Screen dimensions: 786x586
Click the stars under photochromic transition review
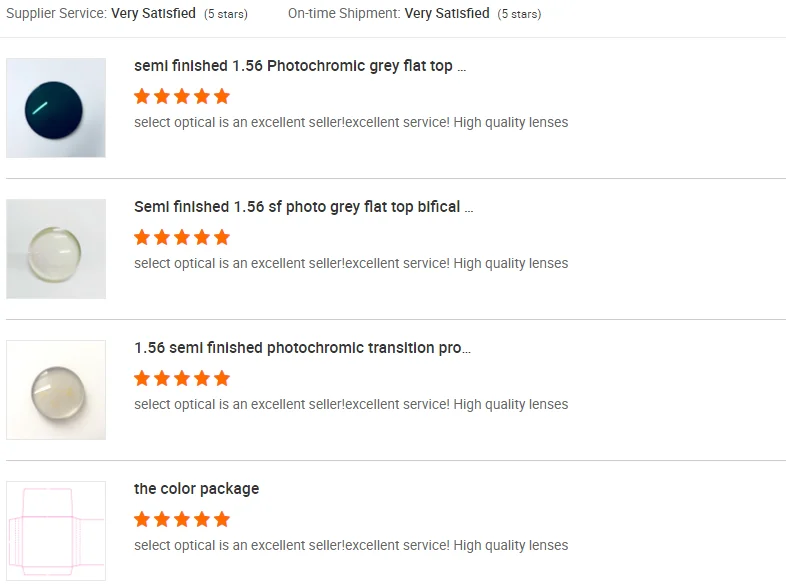click(x=182, y=378)
